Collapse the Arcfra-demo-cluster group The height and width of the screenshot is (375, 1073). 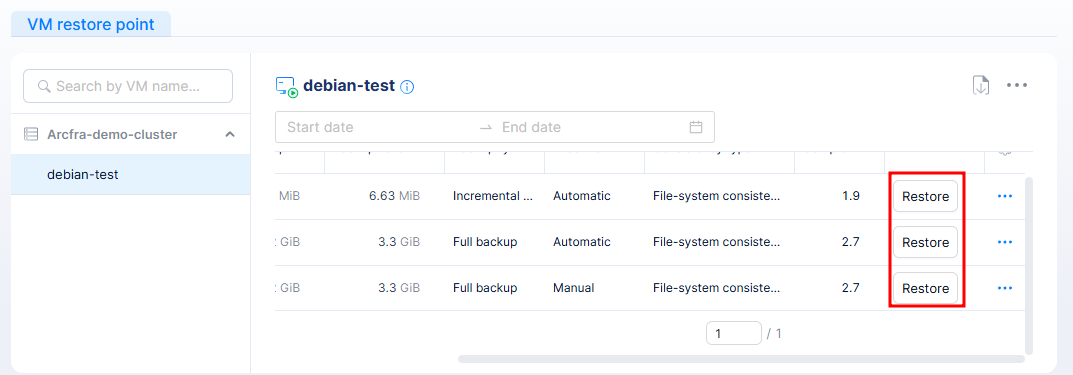point(230,135)
